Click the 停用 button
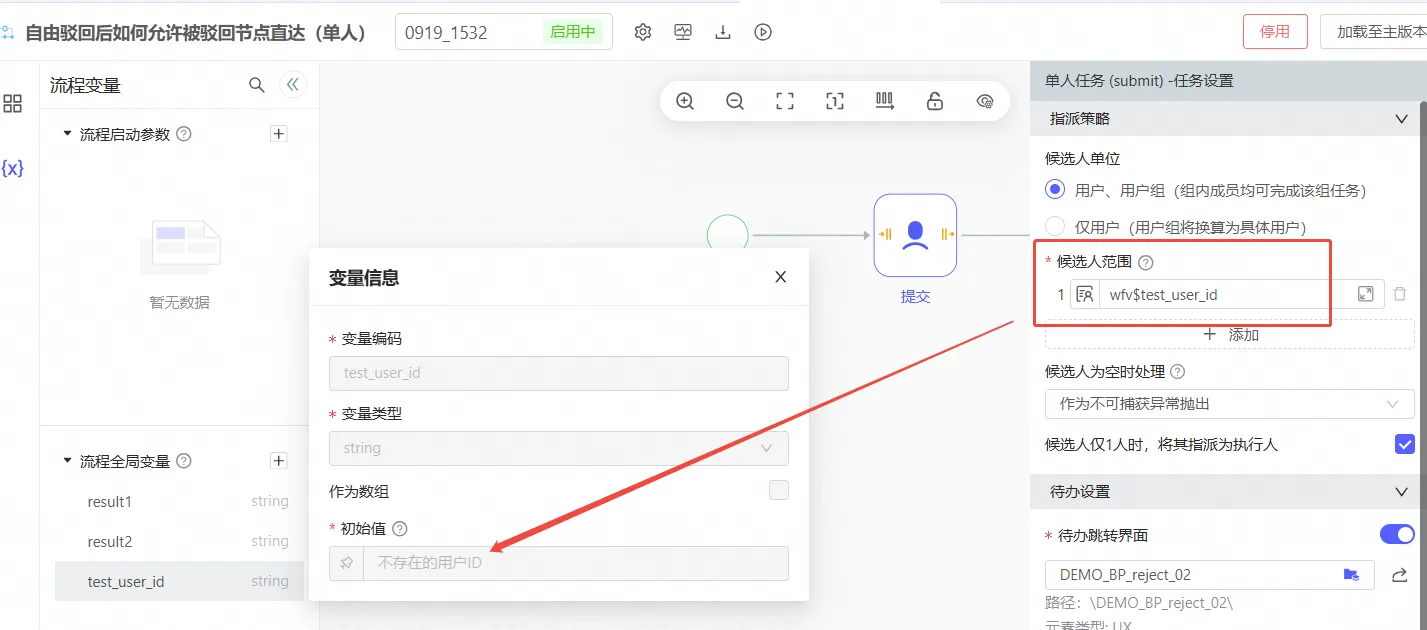 coord(1274,32)
